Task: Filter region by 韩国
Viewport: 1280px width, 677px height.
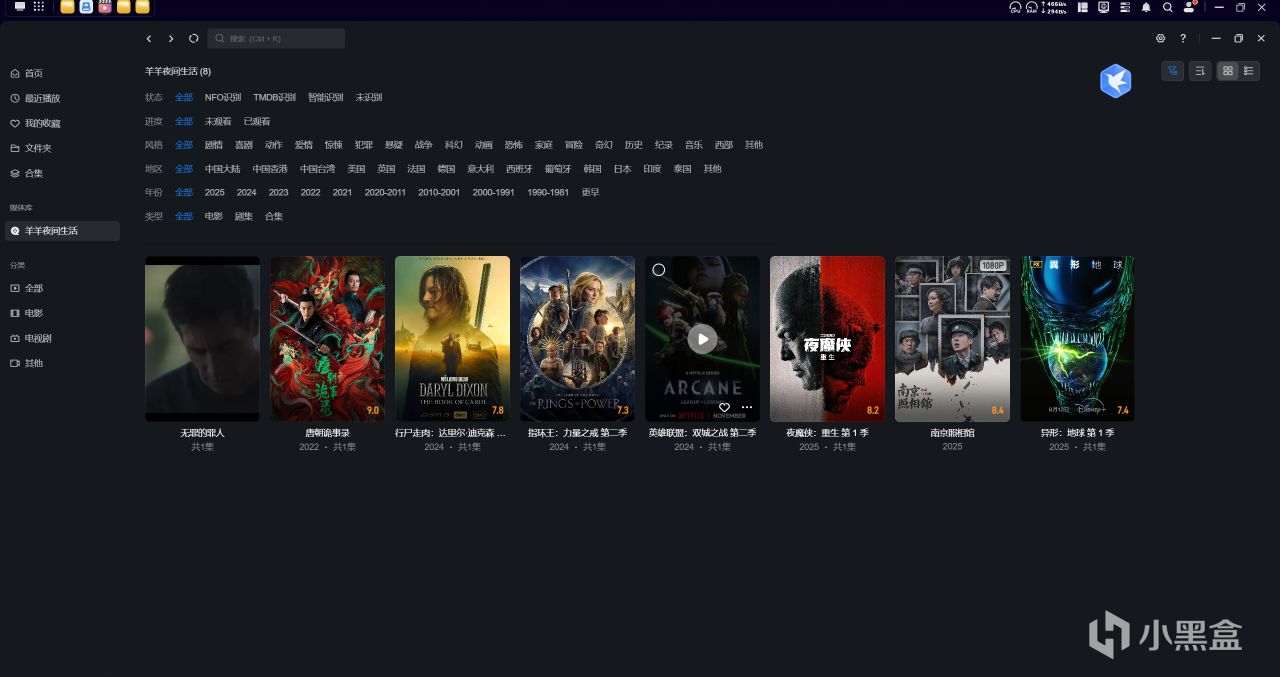Action: [x=592, y=169]
